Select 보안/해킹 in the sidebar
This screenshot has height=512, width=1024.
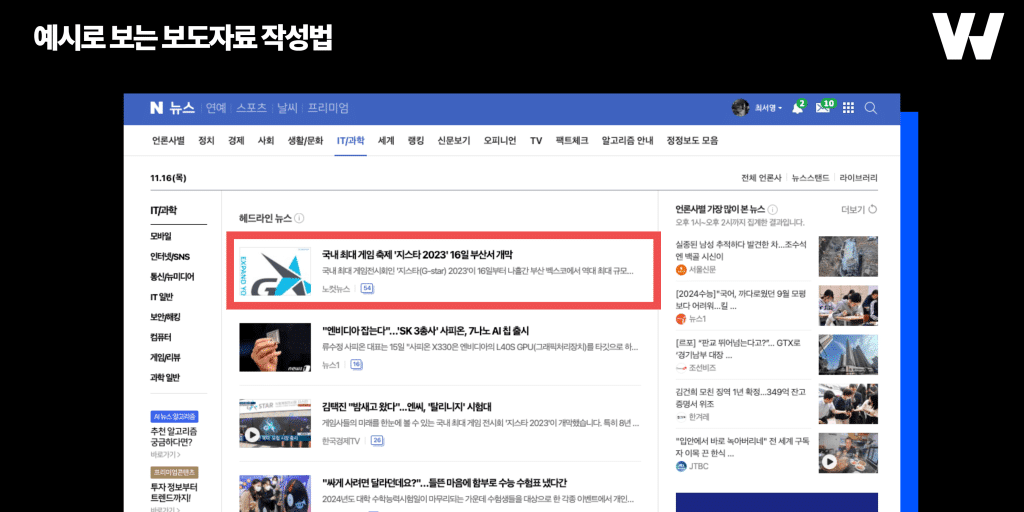(x=165, y=317)
